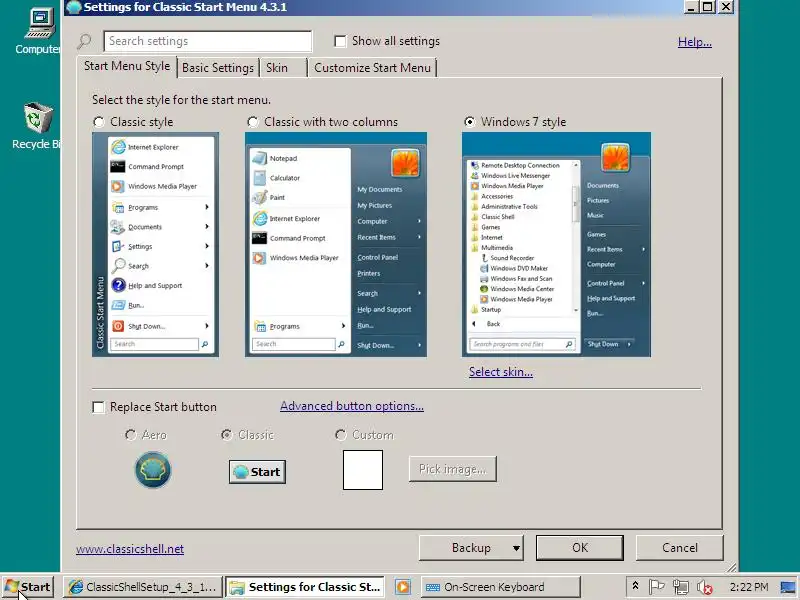The width and height of the screenshot is (800, 600).
Task: Click the Windows Start button on the taskbar
Action: click(28, 587)
